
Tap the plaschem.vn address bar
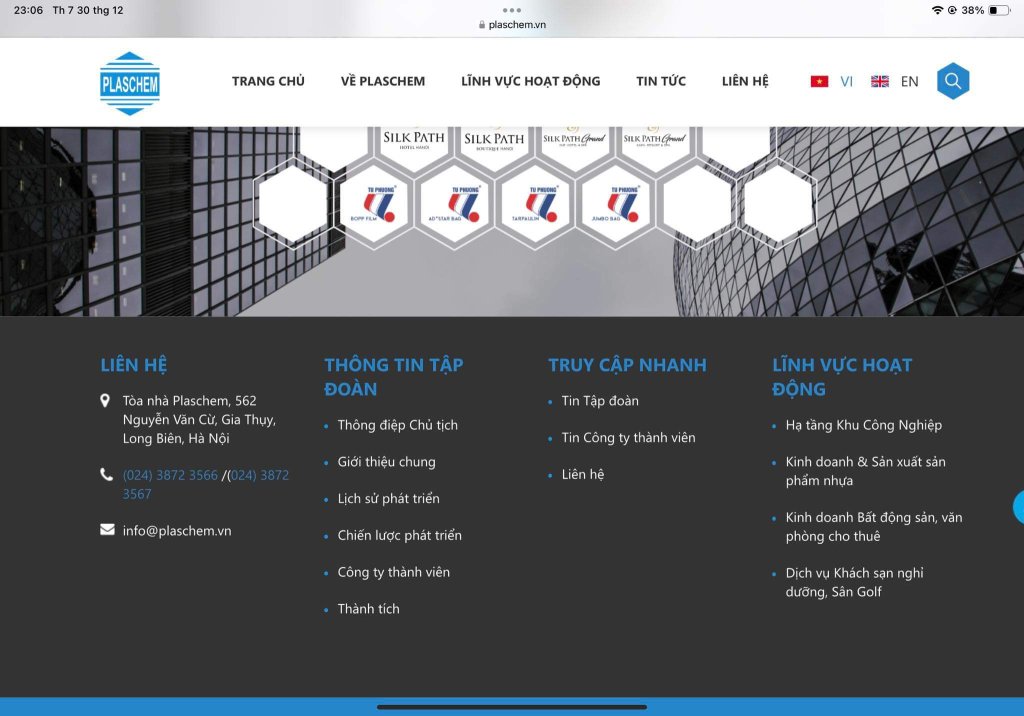click(512, 25)
